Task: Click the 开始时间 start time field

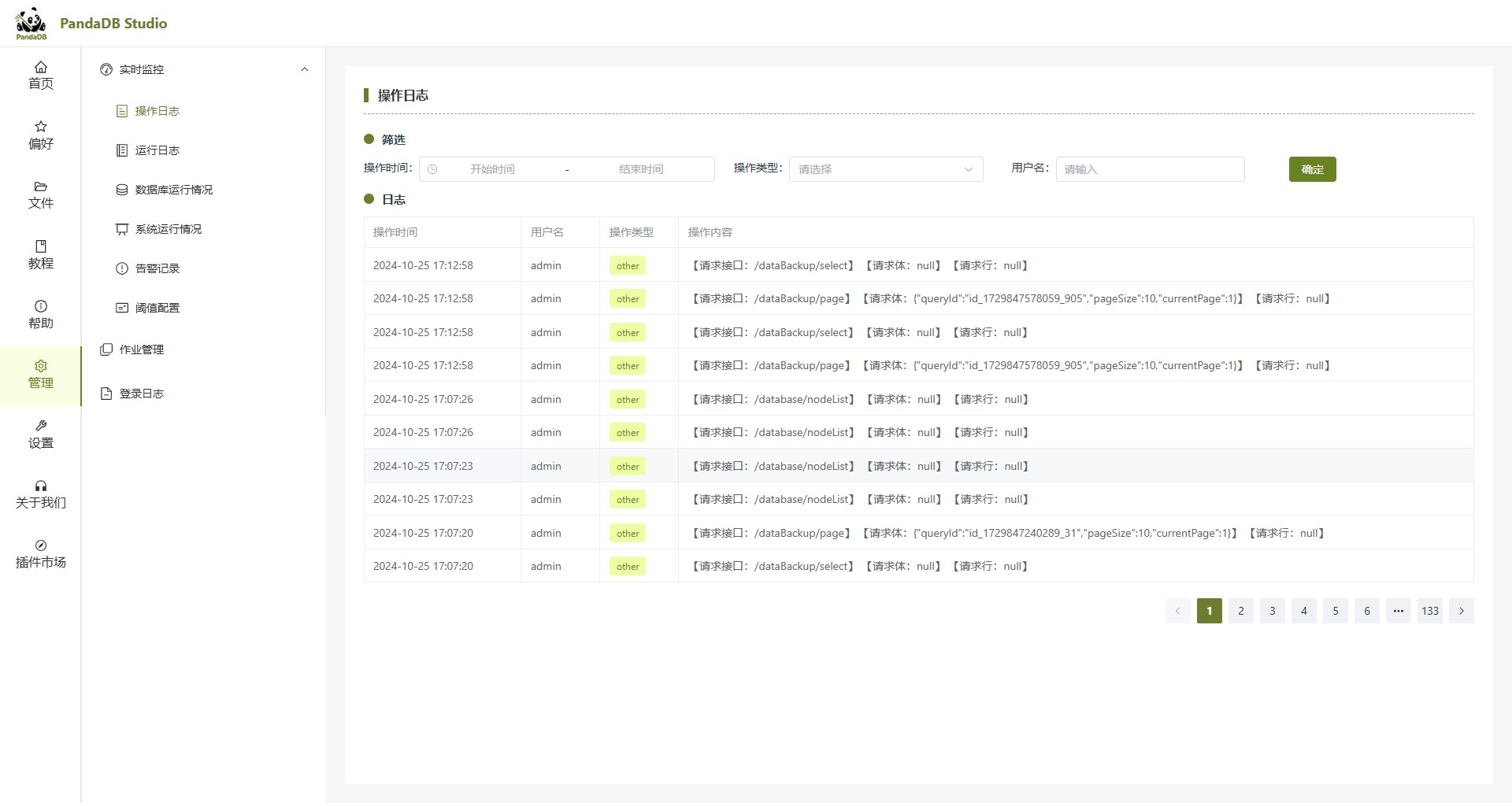Action: tap(492, 169)
